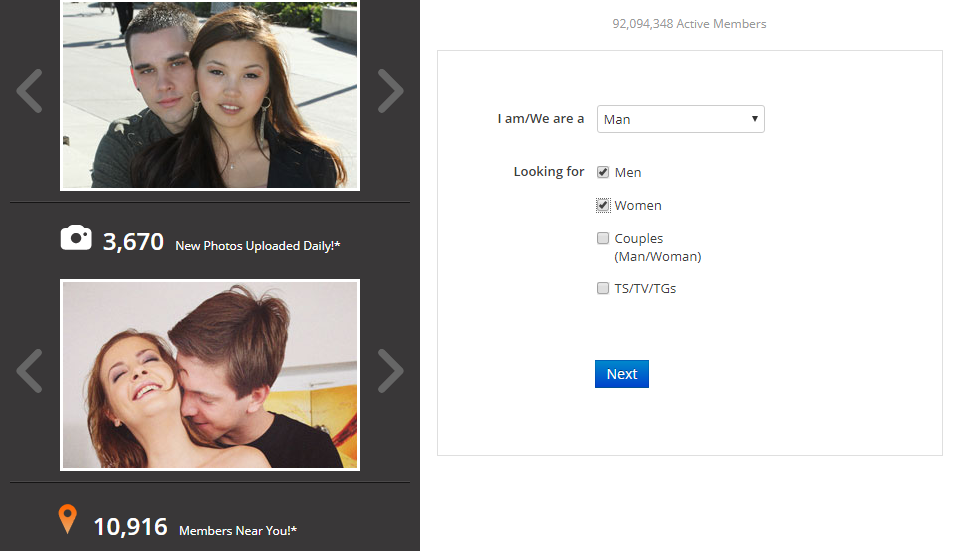Click the 'I am/We are a' label
The height and width of the screenshot is (551, 954).
click(541, 119)
